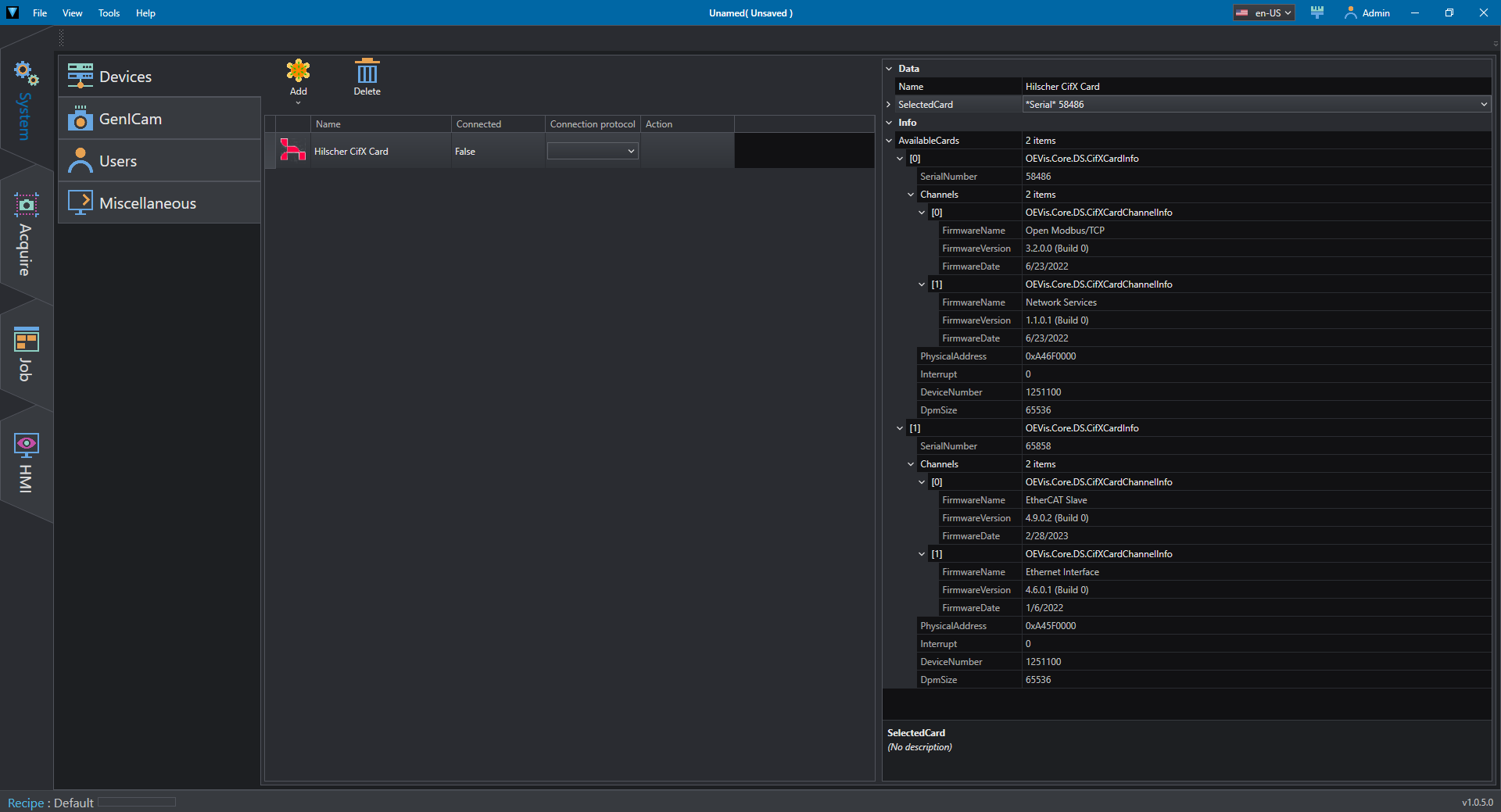
Task: Open the SelectedCard serial dropdown
Action: 1483,105
